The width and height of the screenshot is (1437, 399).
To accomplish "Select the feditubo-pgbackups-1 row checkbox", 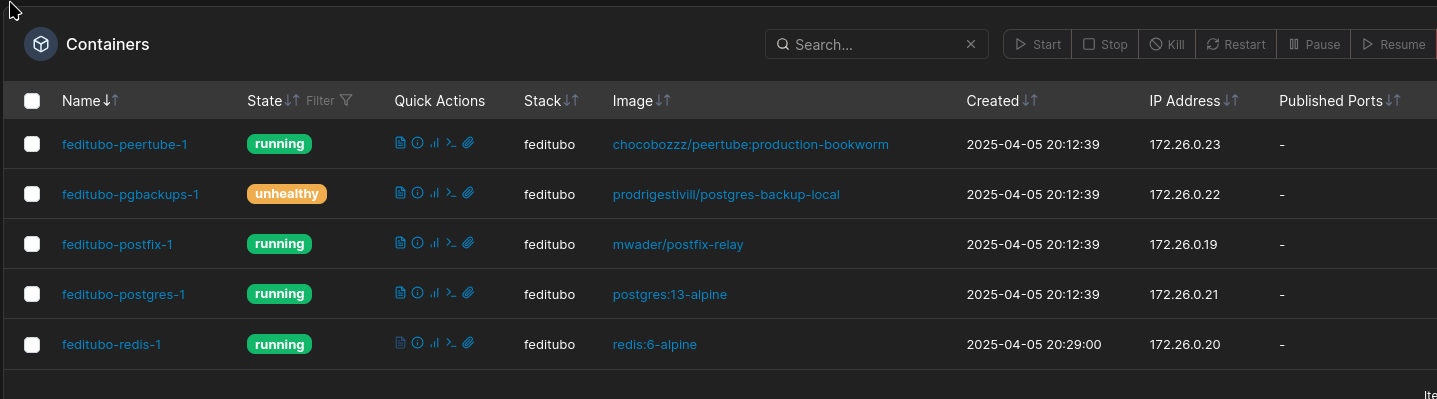I will tap(32, 194).
